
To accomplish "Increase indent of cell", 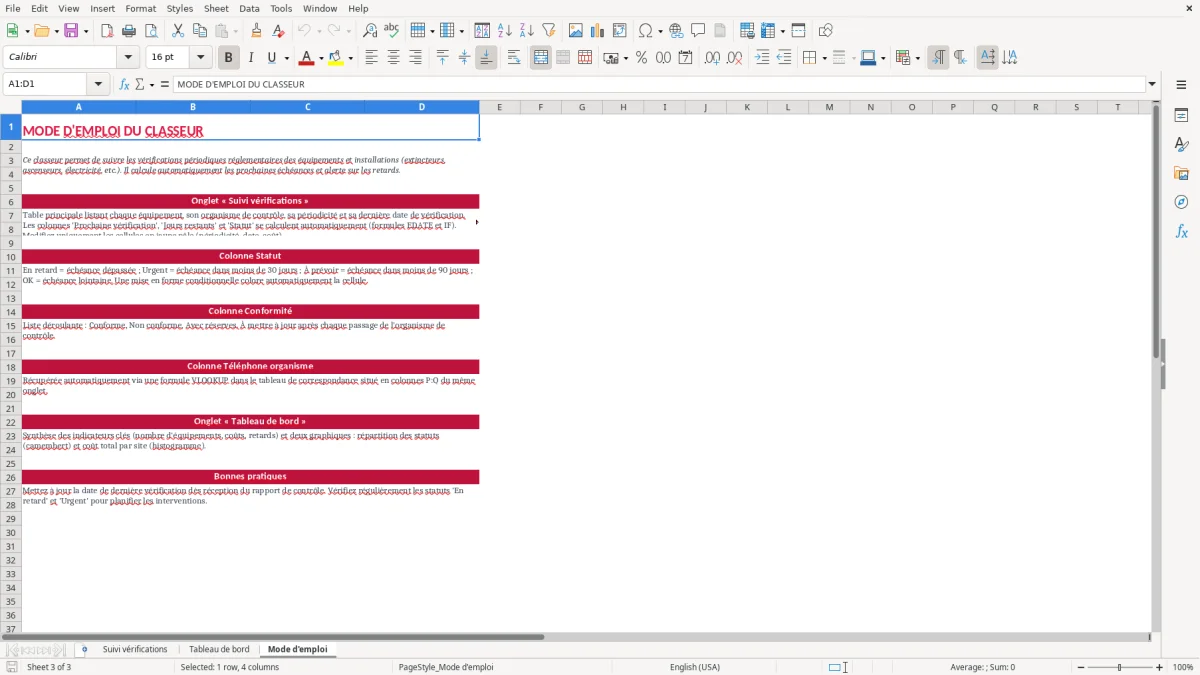I will click(762, 58).
